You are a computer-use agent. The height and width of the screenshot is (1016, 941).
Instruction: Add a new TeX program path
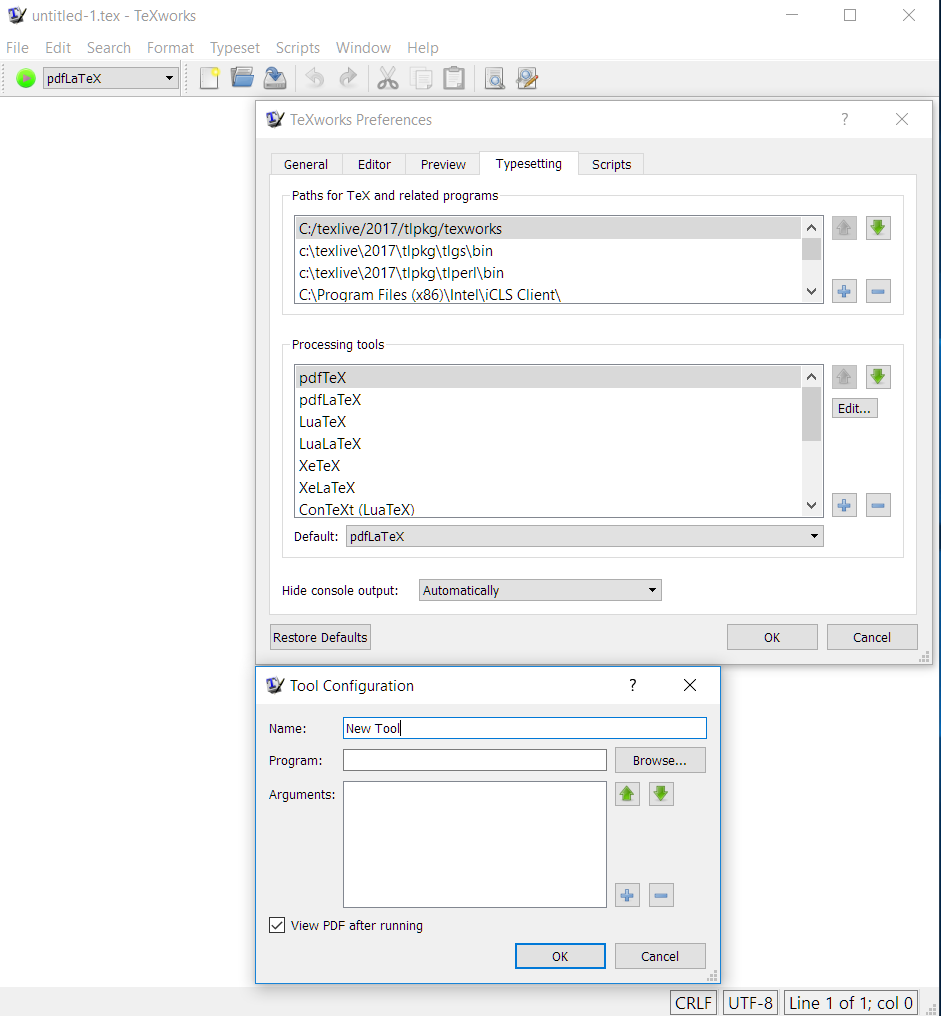(844, 292)
